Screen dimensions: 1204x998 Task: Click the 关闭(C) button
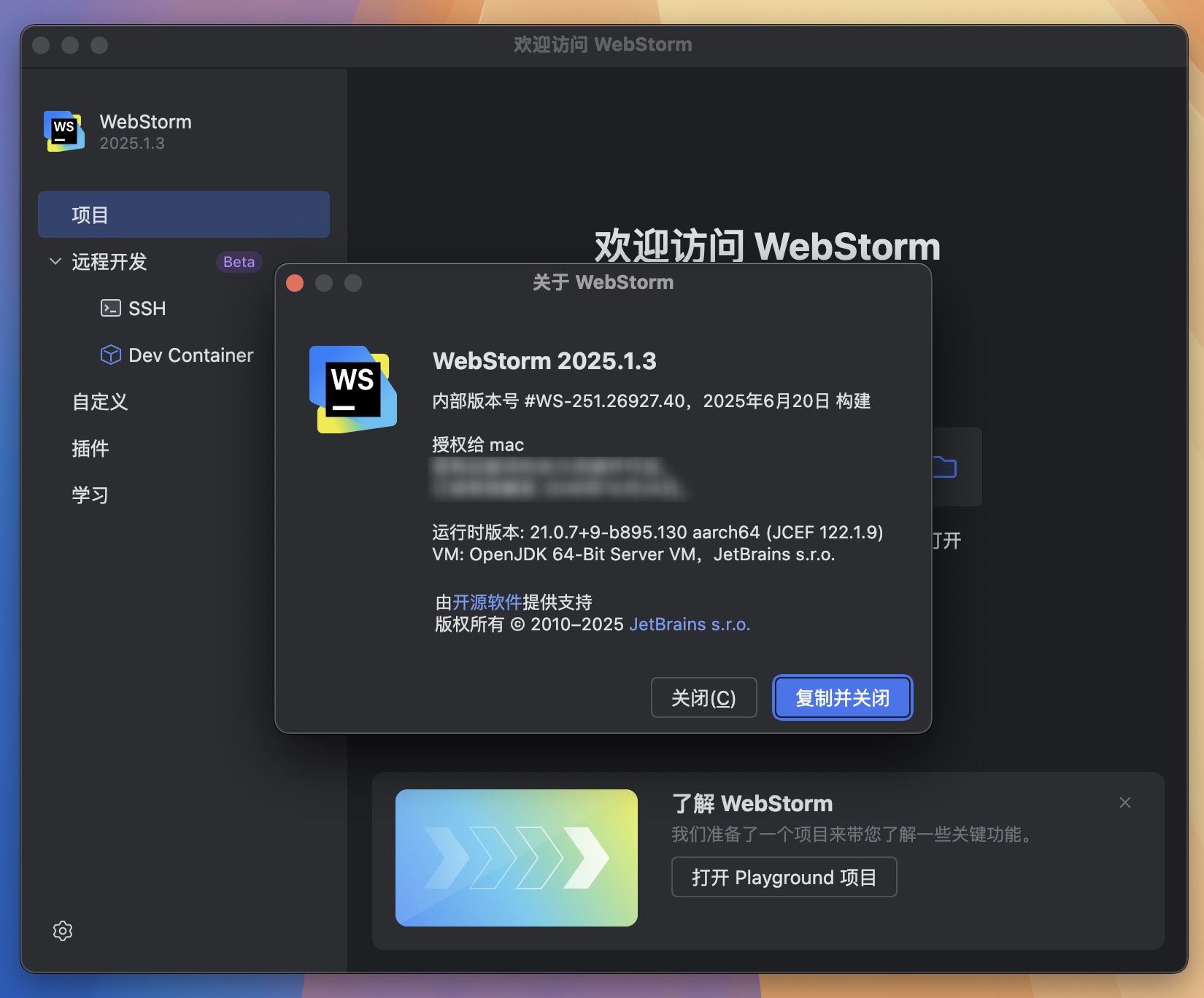pos(703,697)
